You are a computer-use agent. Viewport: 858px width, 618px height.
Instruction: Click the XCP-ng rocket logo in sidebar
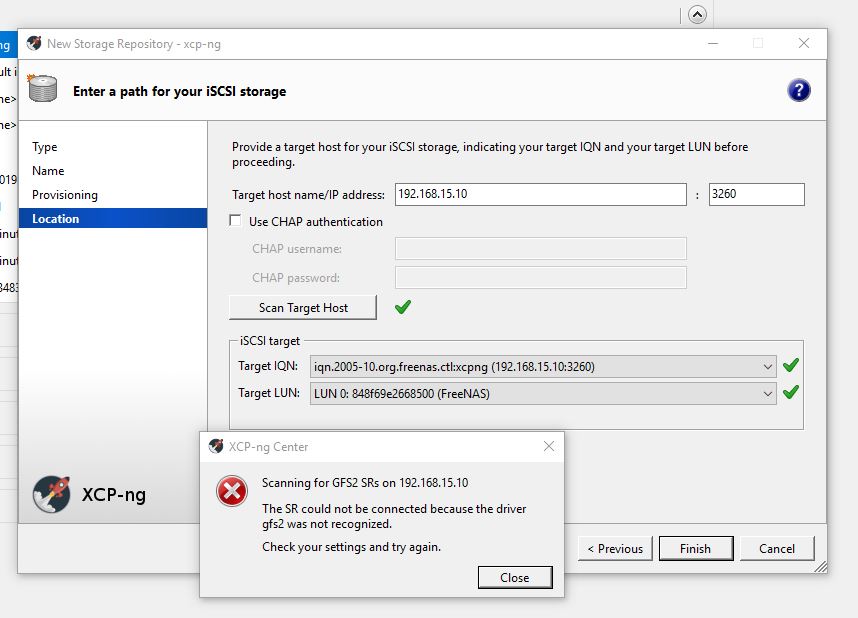point(51,494)
